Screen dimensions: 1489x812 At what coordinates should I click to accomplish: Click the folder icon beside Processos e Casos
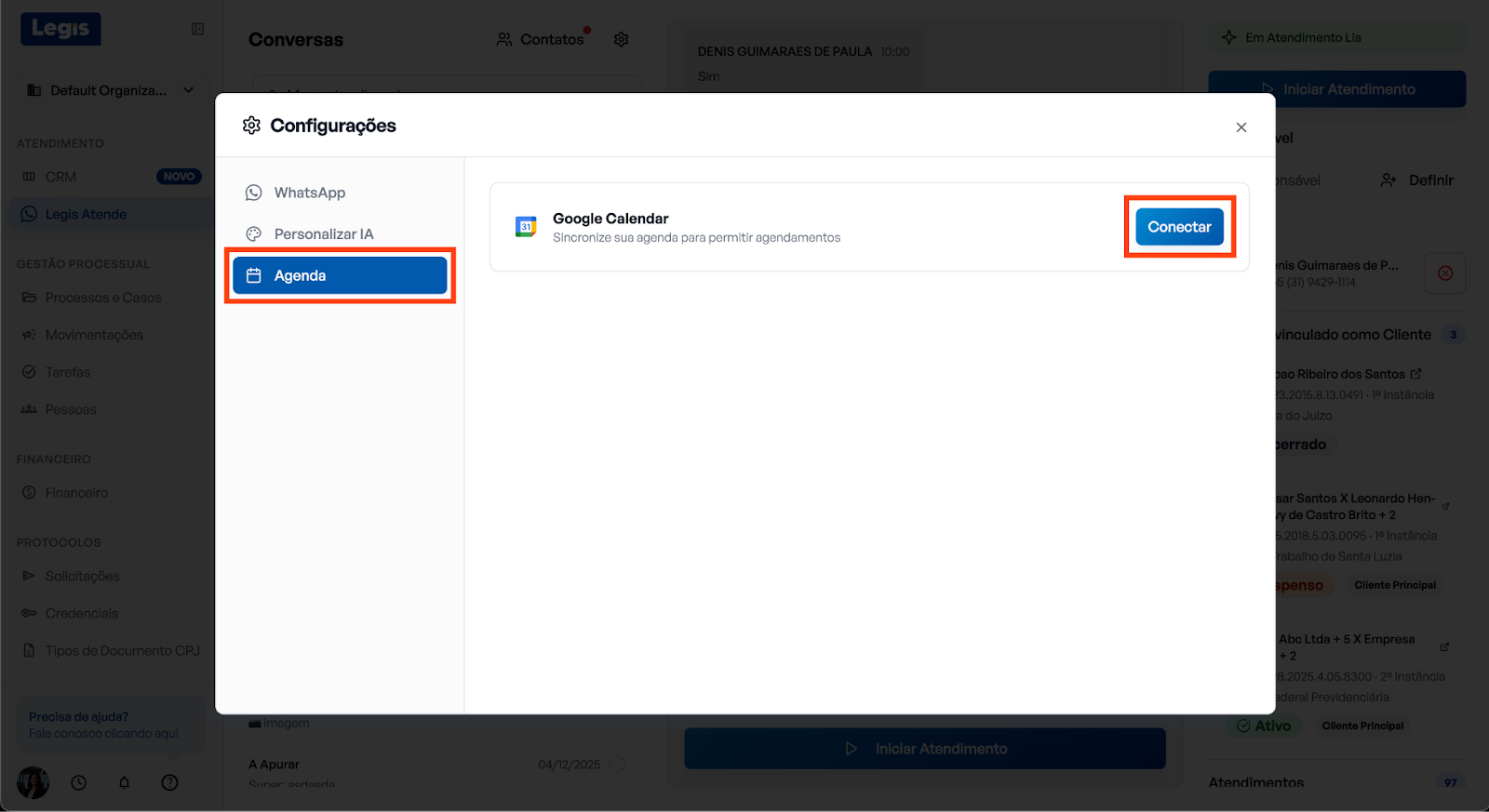pos(29,298)
